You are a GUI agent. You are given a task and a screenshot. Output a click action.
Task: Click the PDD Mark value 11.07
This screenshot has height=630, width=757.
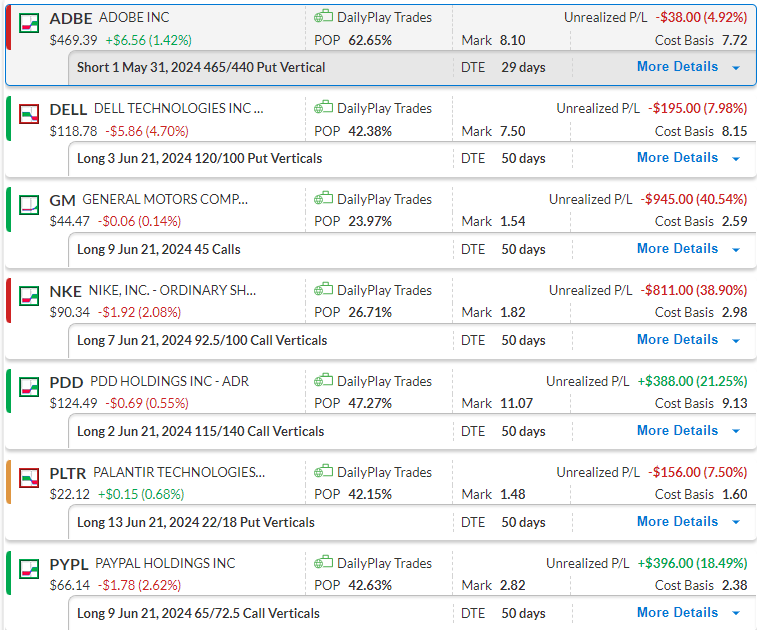[516, 404]
